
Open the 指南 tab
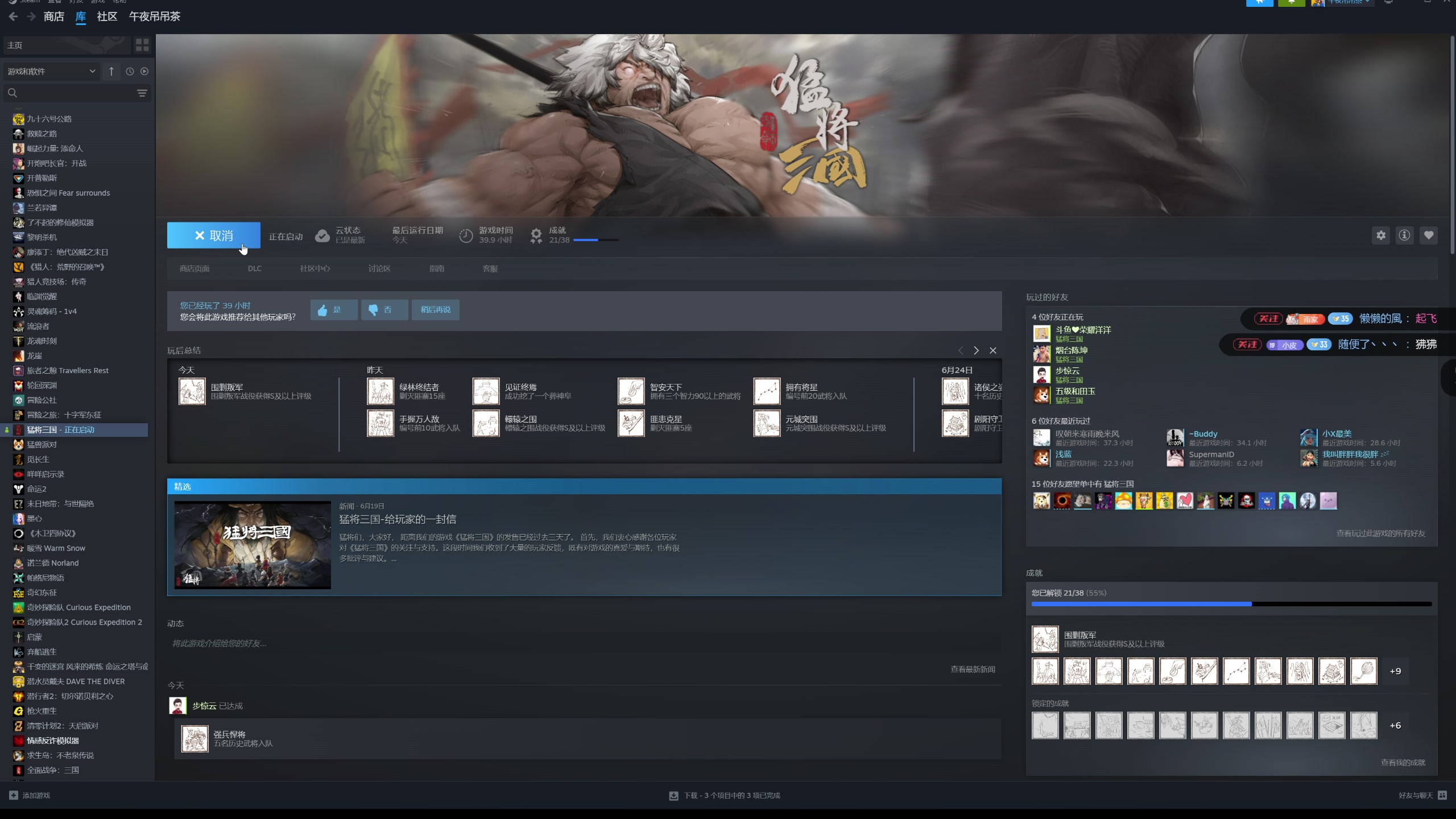click(437, 268)
